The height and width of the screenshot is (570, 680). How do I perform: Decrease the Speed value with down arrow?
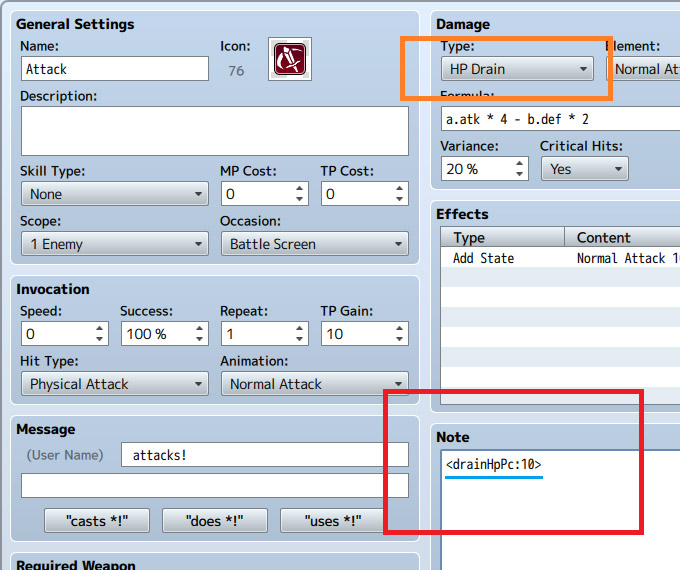click(99, 339)
